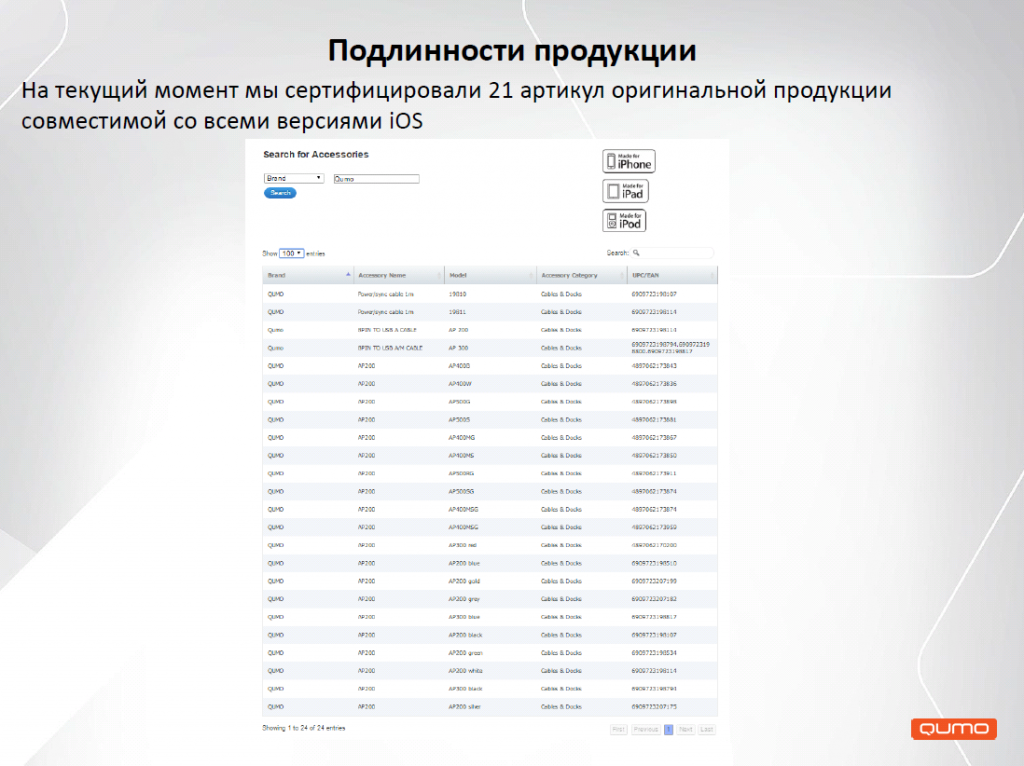Open the Show 100 entries dropdown
This screenshot has height=766, width=1024.
pos(291,253)
